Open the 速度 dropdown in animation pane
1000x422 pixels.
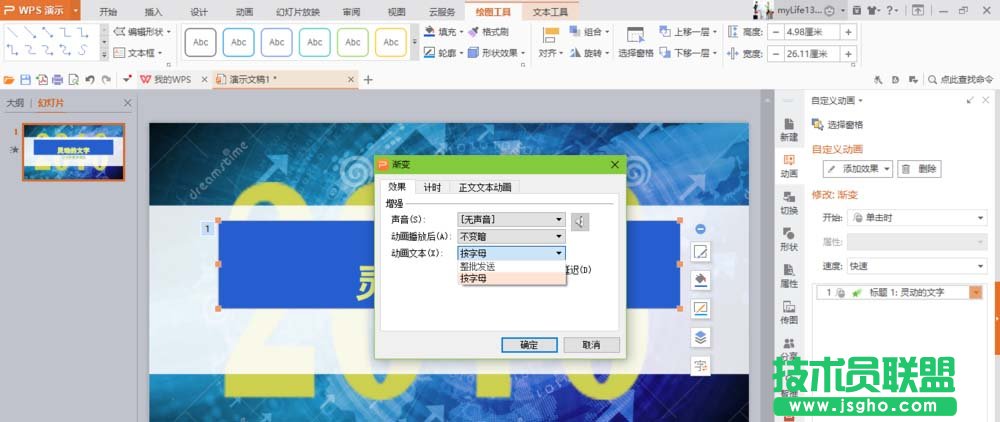pos(917,266)
